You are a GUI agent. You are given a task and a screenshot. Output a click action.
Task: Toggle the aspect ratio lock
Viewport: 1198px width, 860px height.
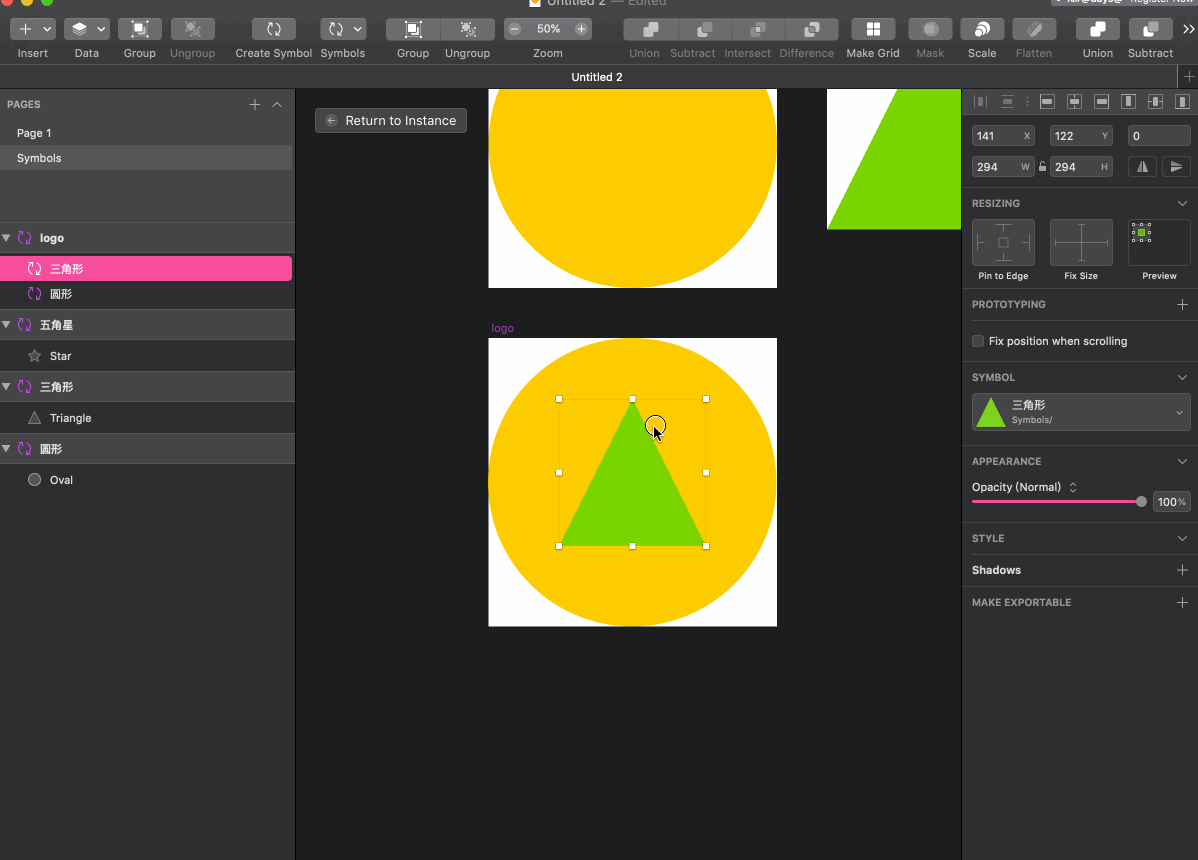(x=1042, y=167)
